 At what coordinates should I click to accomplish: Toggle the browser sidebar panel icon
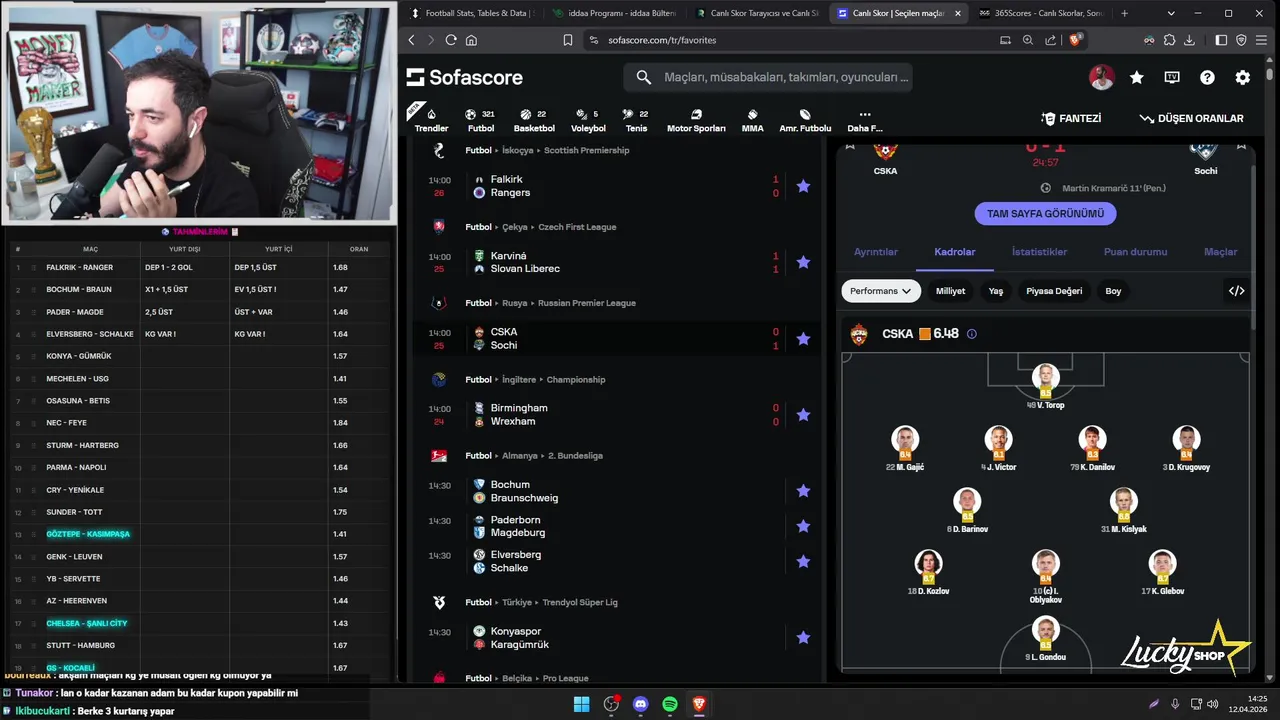tap(1221, 40)
